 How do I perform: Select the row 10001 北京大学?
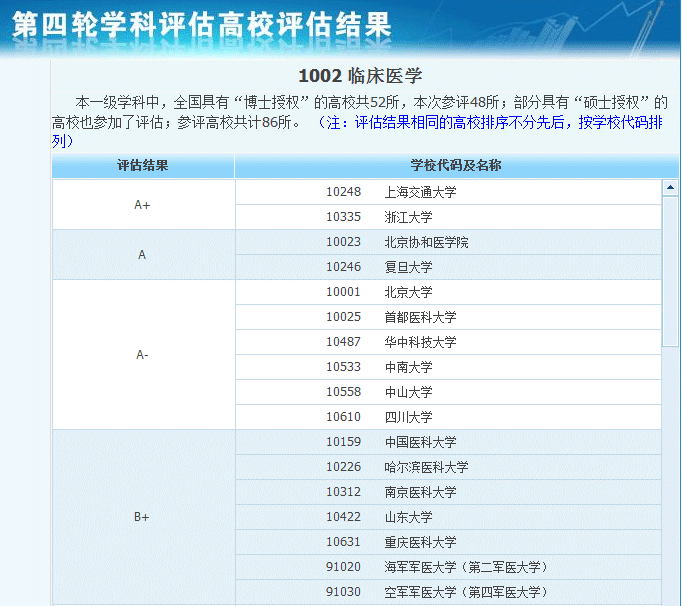pyautogui.click(x=448, y=292)
